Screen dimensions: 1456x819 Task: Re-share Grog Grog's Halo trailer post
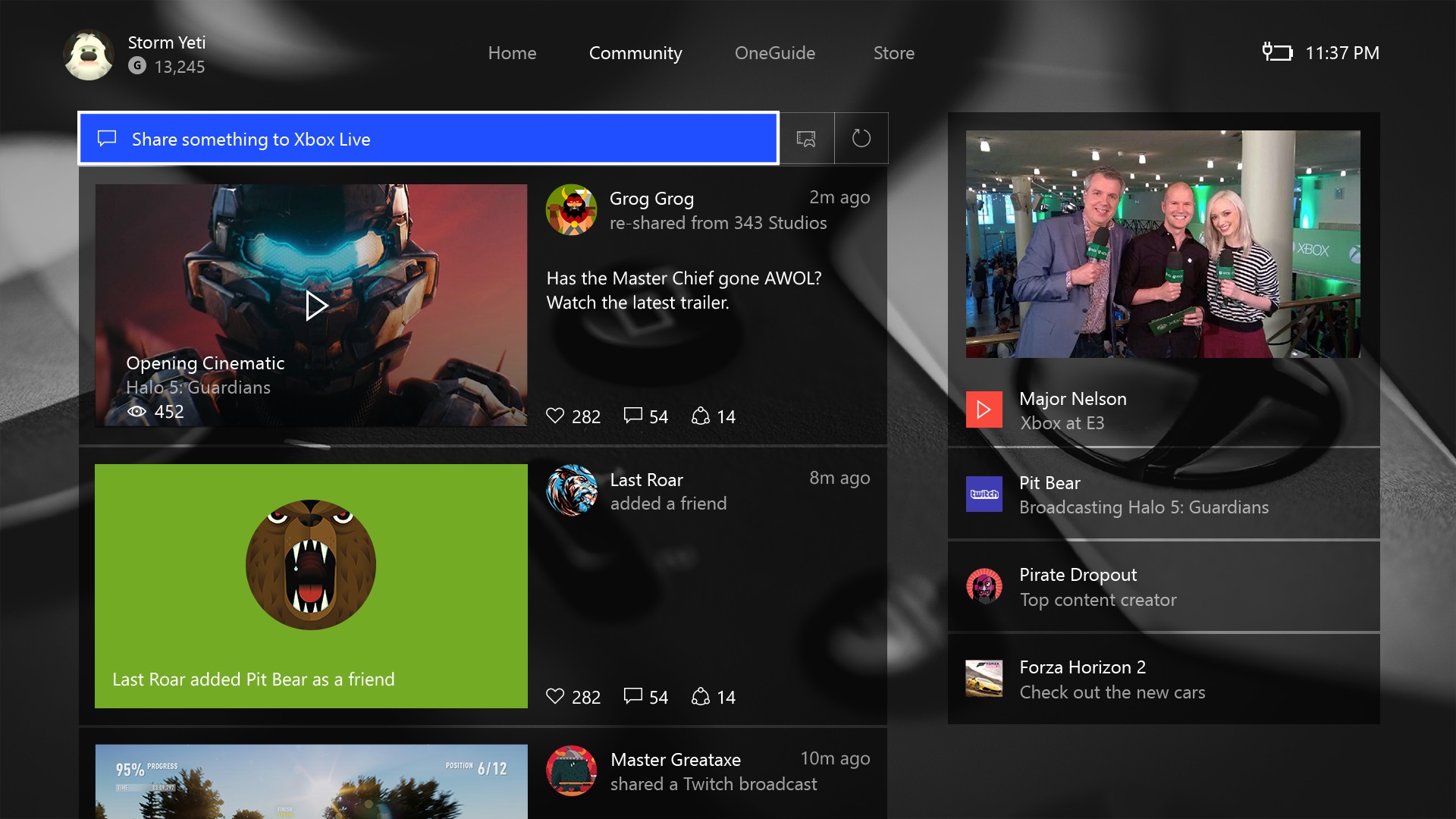(x=701, y=416)
